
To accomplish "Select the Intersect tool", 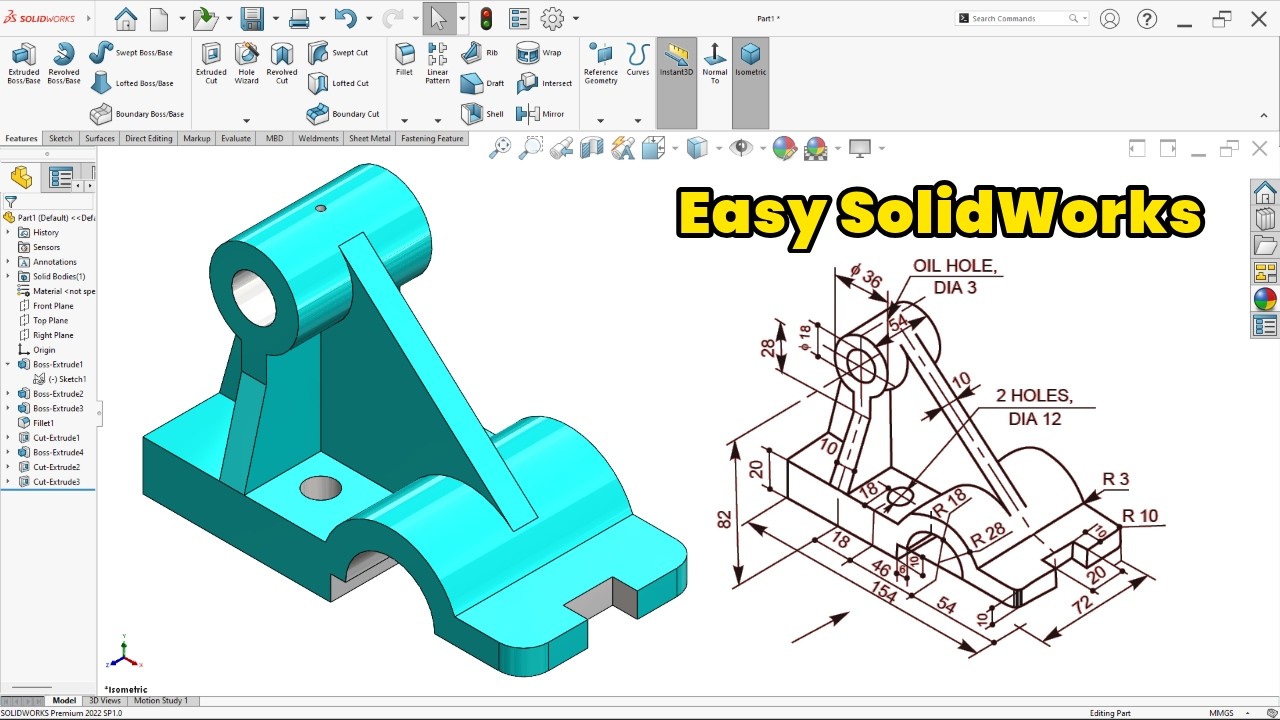I will pyautogui.click(x=545, y=83).
